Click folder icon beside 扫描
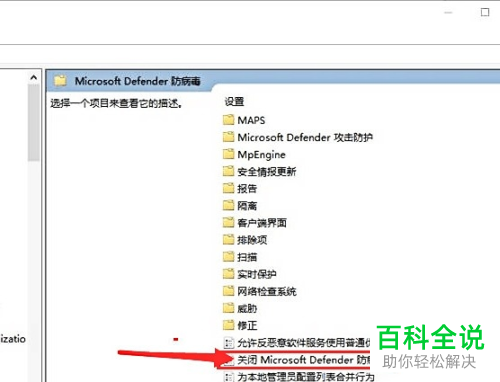Image resolution: width=500 pixels, height=382 pixels. [228, 256]
